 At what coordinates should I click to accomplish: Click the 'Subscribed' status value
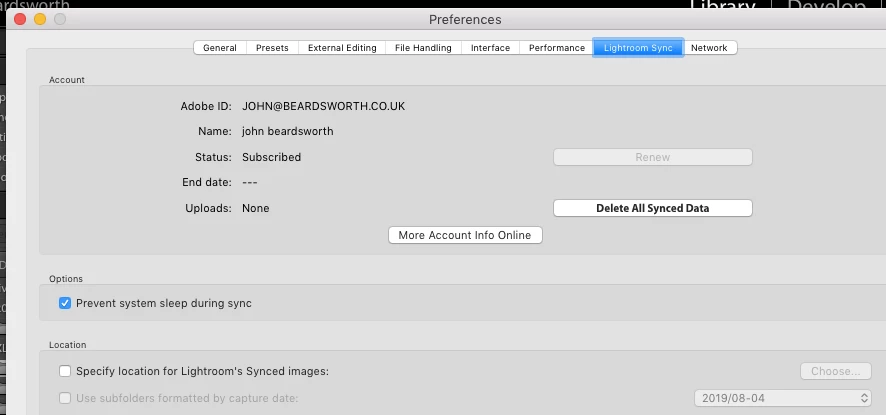pyautogui.click(x=271, y=157)
